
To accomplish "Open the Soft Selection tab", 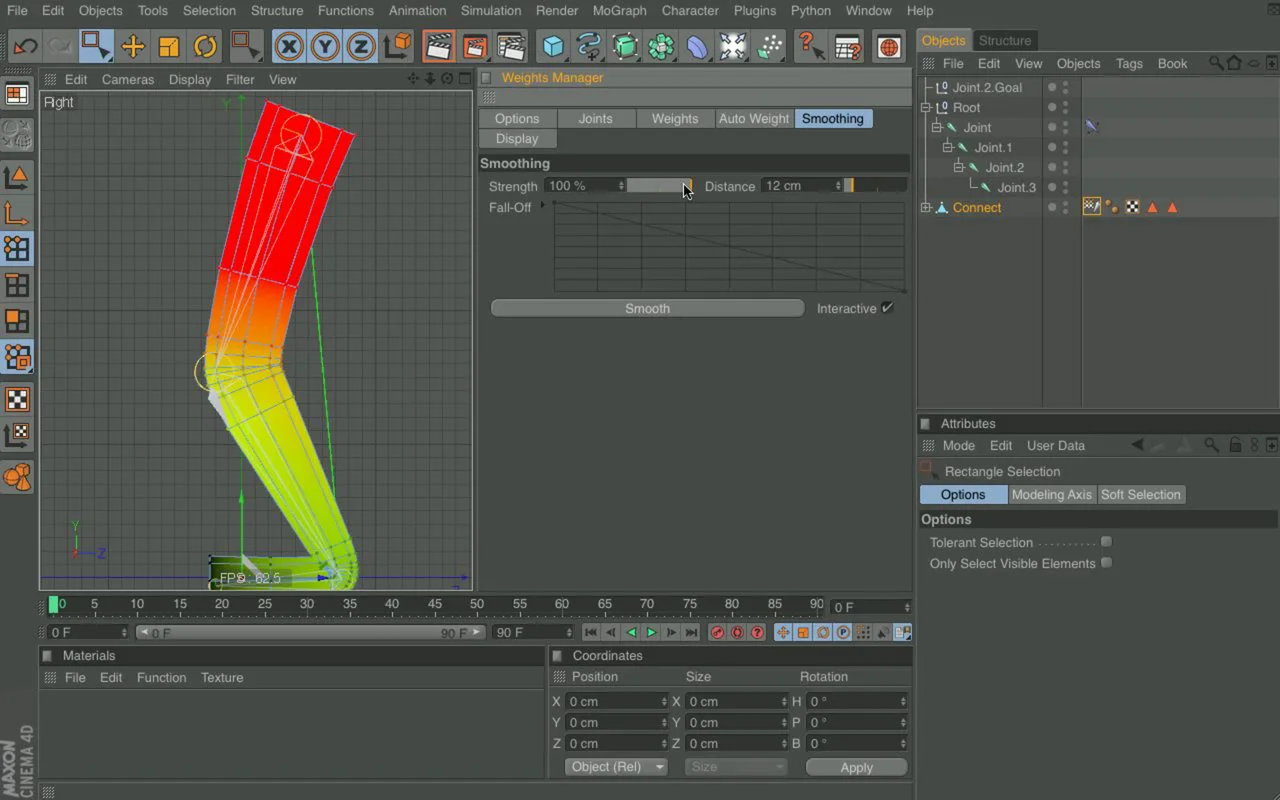I will tap(1140, 494).
